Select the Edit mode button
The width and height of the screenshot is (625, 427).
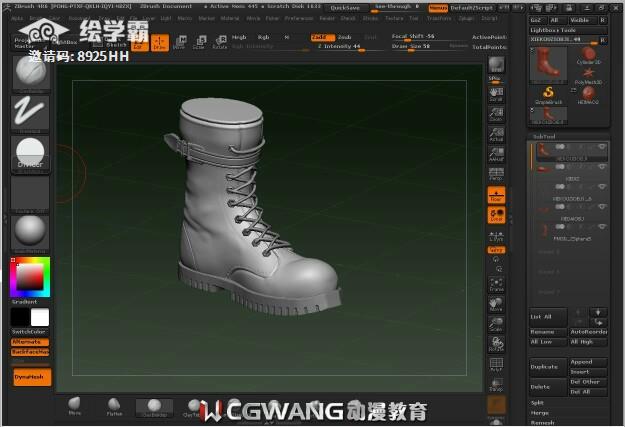[139, 43]
